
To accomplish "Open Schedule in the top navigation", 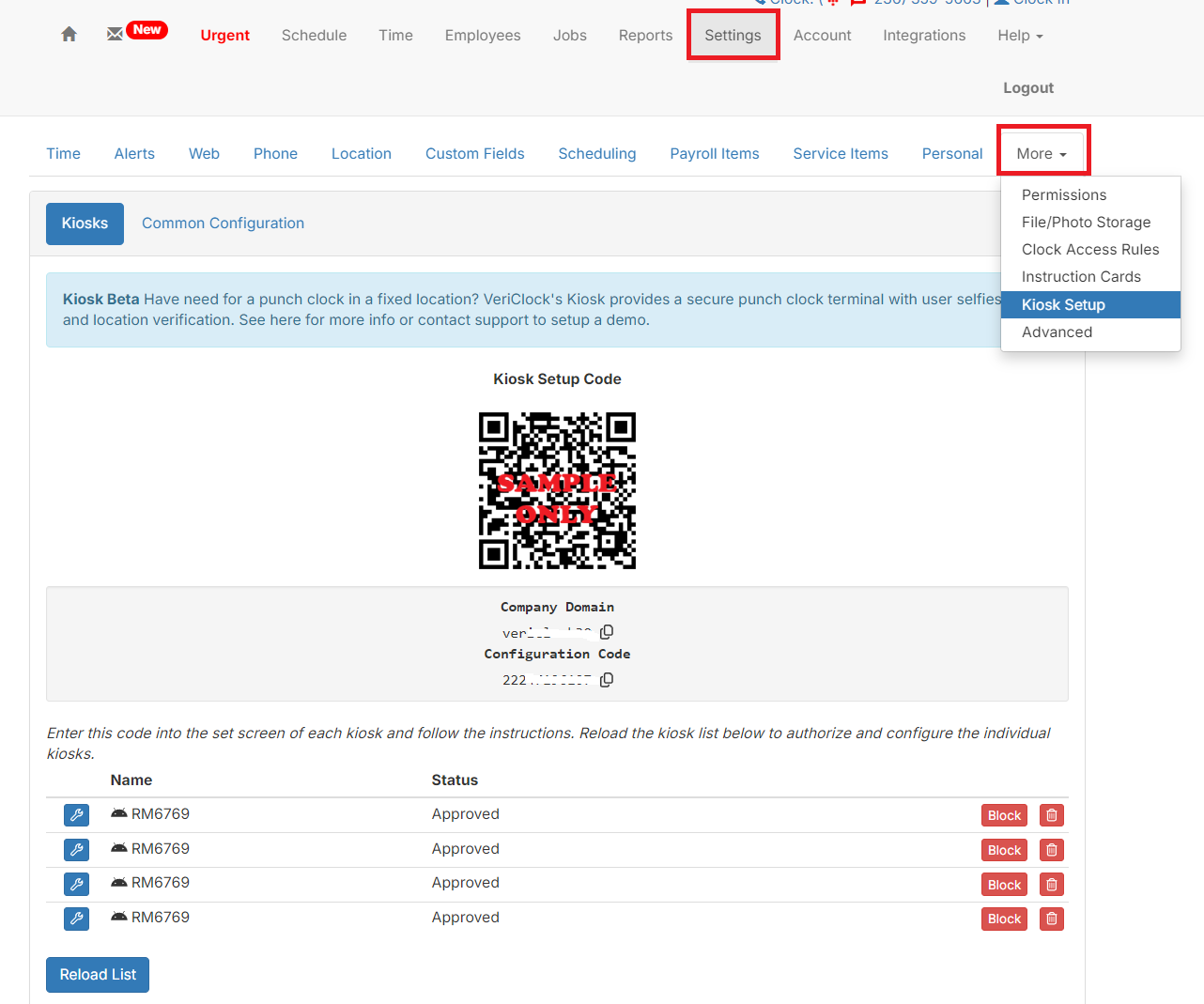I will (x=314, y=36).
